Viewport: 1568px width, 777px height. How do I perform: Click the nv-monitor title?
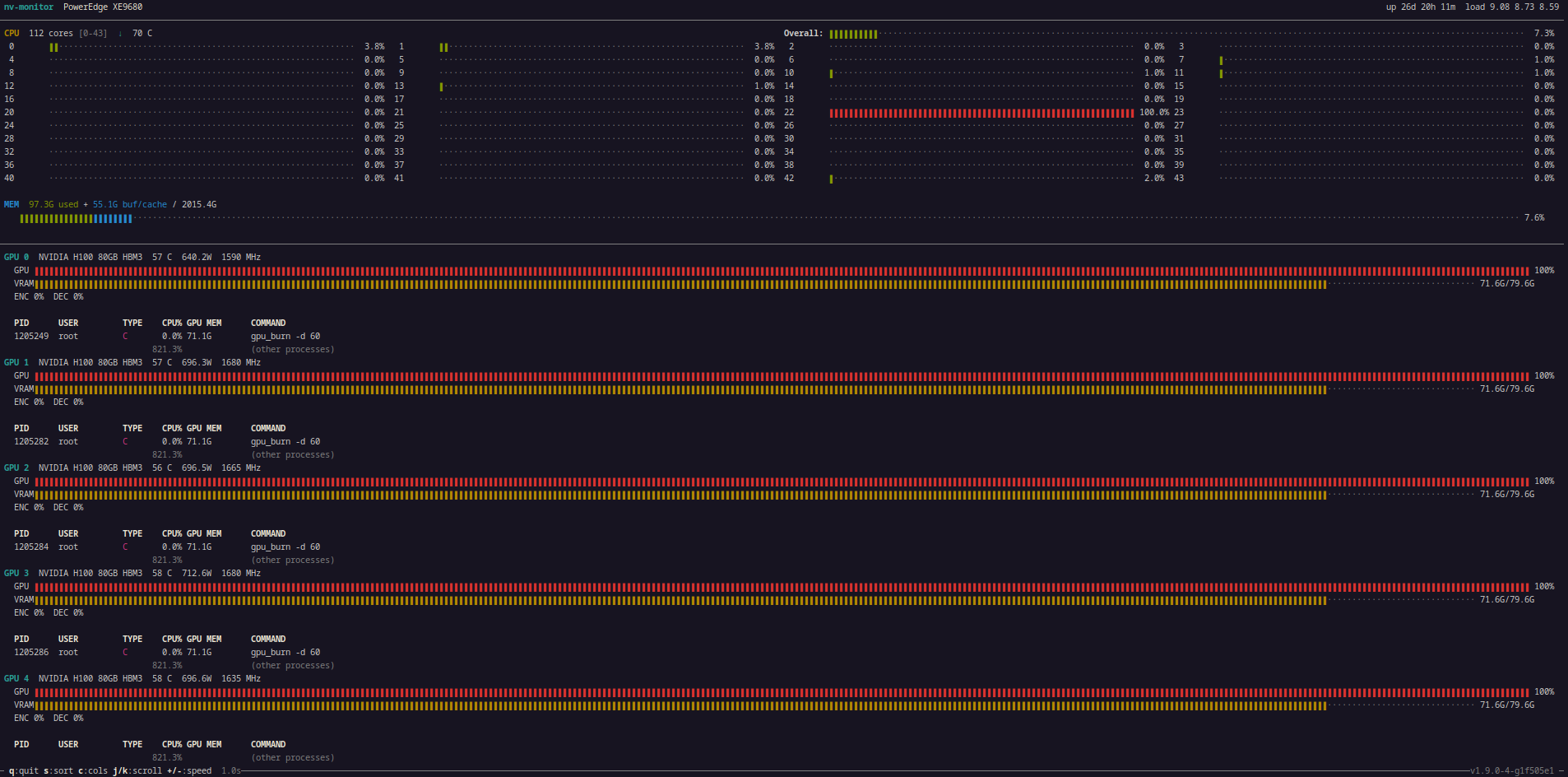point(29,7)
